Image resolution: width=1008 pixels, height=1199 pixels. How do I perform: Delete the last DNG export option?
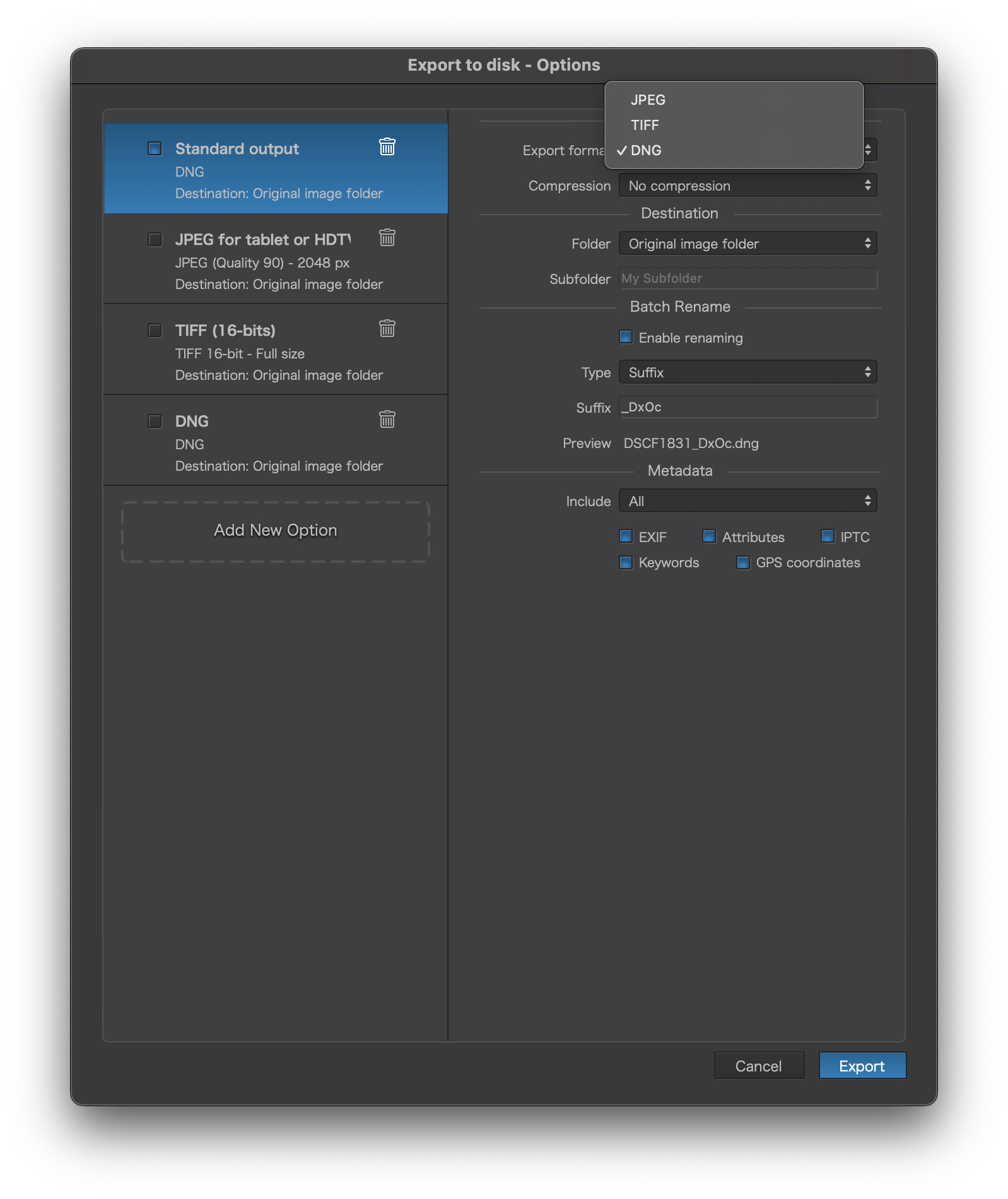coord(387,420)
